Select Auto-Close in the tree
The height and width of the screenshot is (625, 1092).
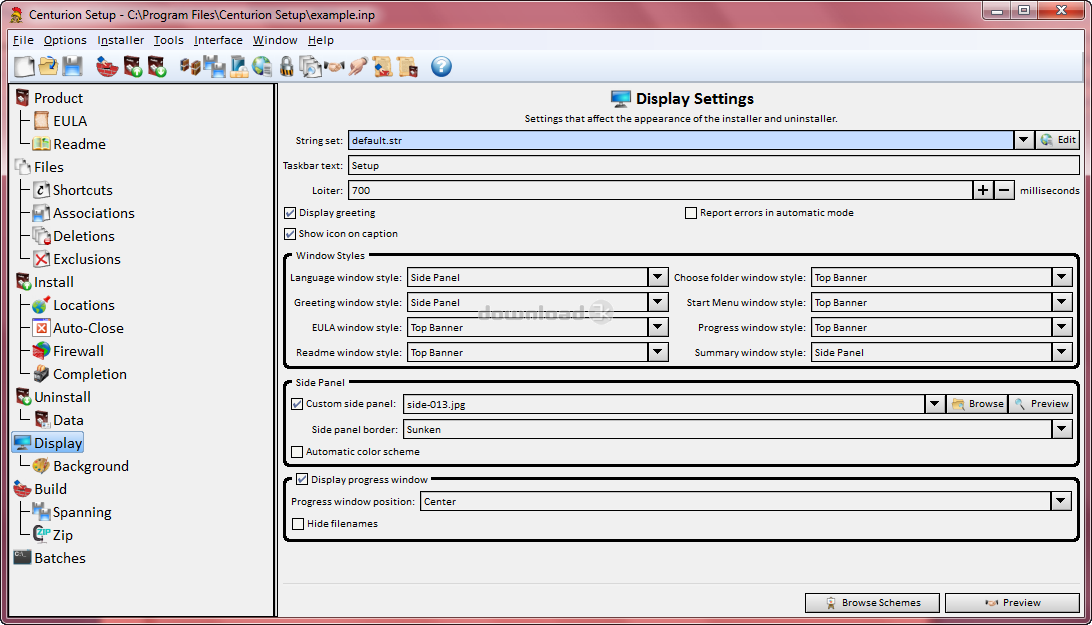pyautogui.click(x=88, y=328)
